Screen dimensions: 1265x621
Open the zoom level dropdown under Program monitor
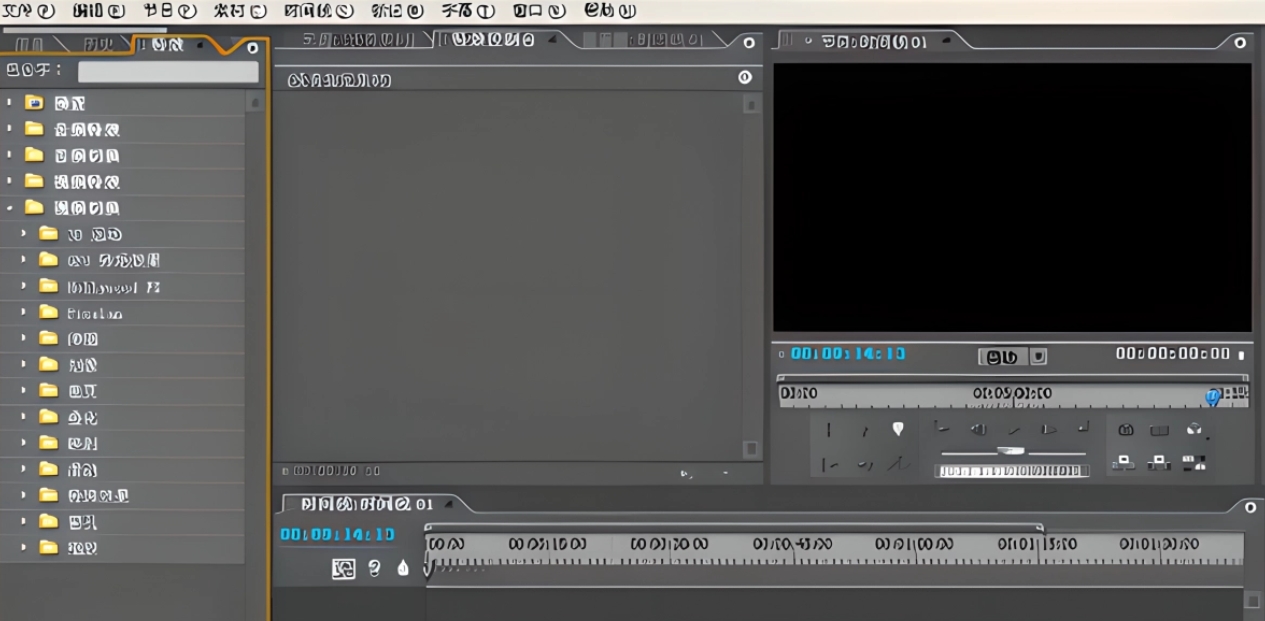[1039, 356]
